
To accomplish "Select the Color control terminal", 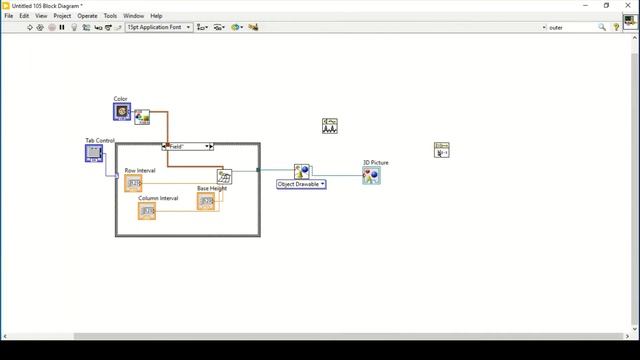I will click(x=122, y=111).
